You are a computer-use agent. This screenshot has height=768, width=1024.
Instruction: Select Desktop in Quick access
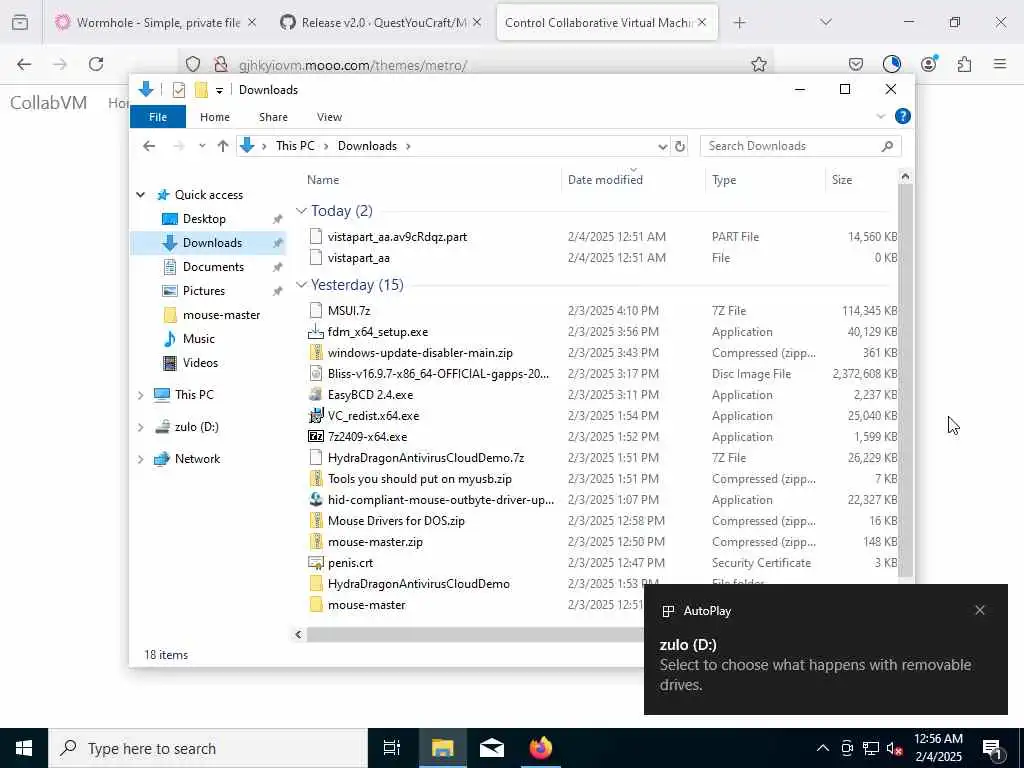pos(204,219)
